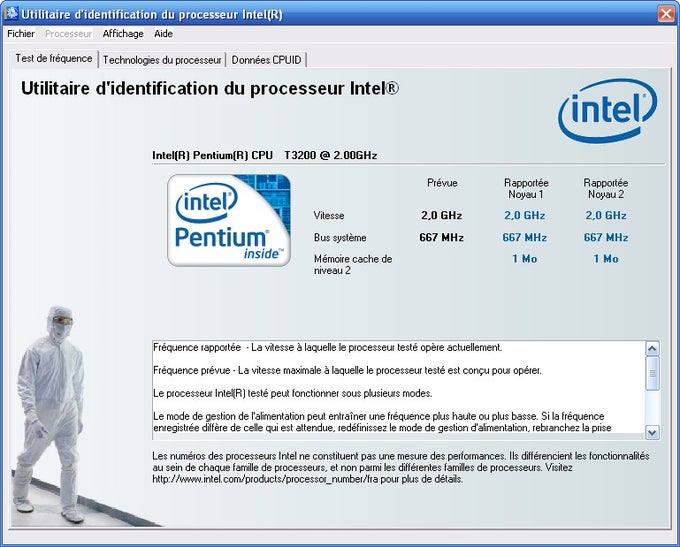The image size is (680, 547).
Task: Click the scroll up arrow of description box
Action: [x=652, y=348]
